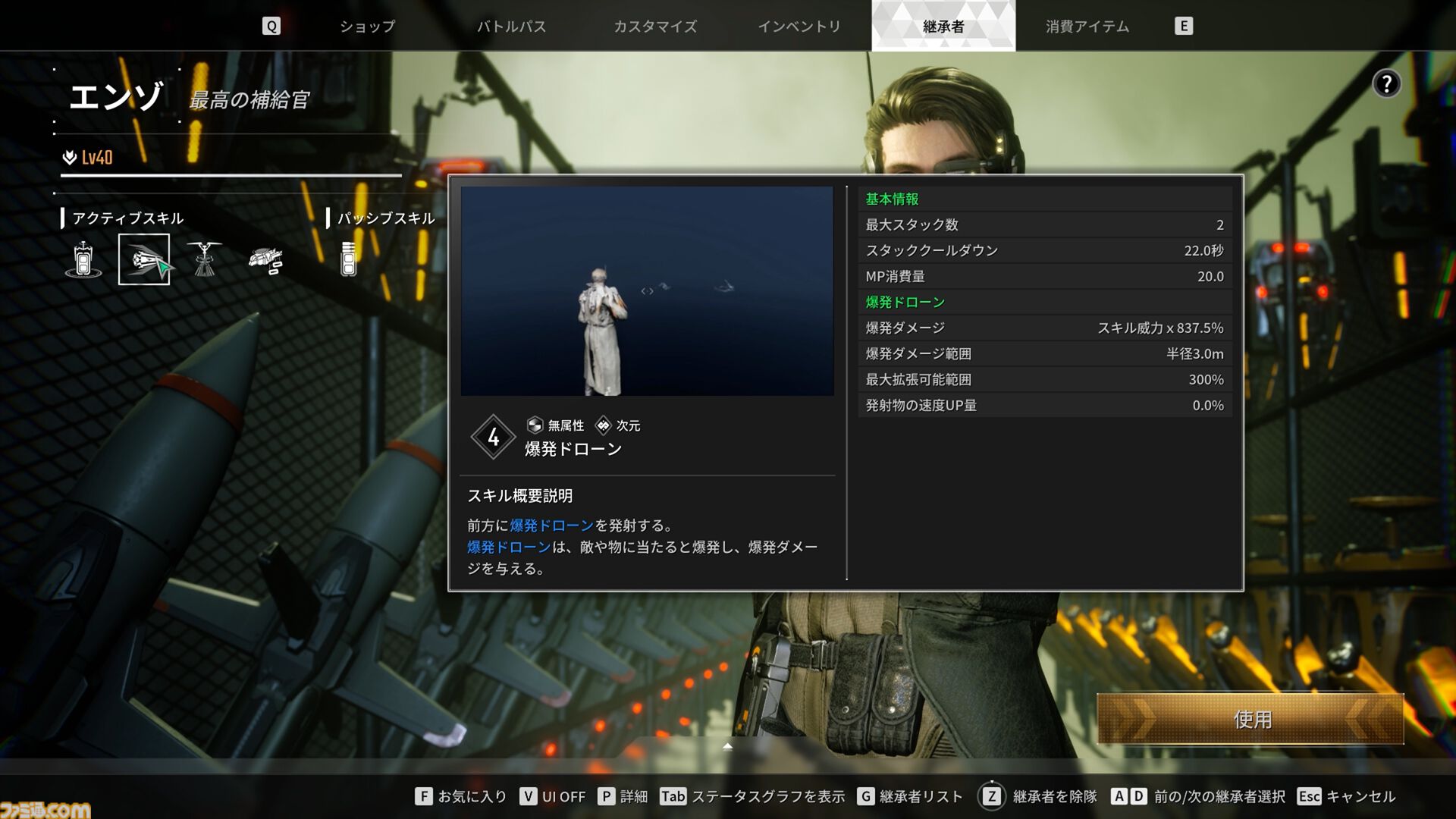This screenshot has width=1456, height=819.
Task: Click the Tab key icon
Action: pyautogui.click(x=673, y=796)
